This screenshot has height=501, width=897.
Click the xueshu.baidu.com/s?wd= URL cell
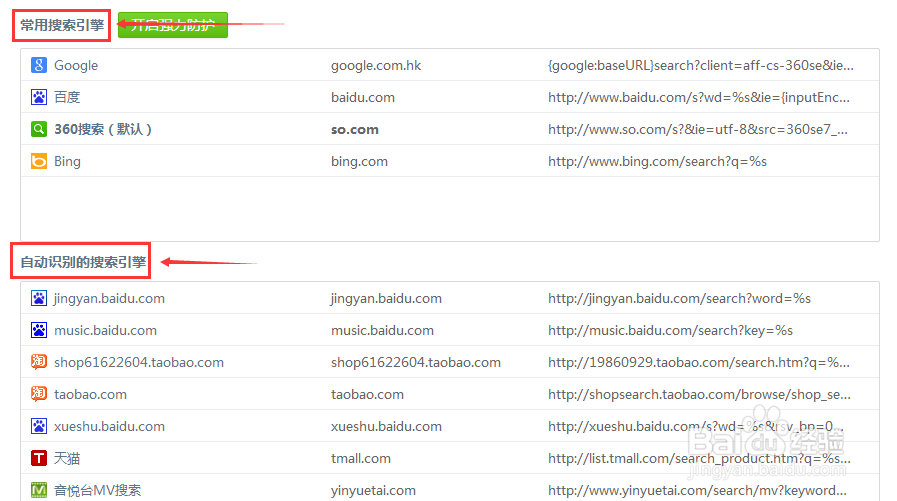pyautogui.click(x=696, y=427)
